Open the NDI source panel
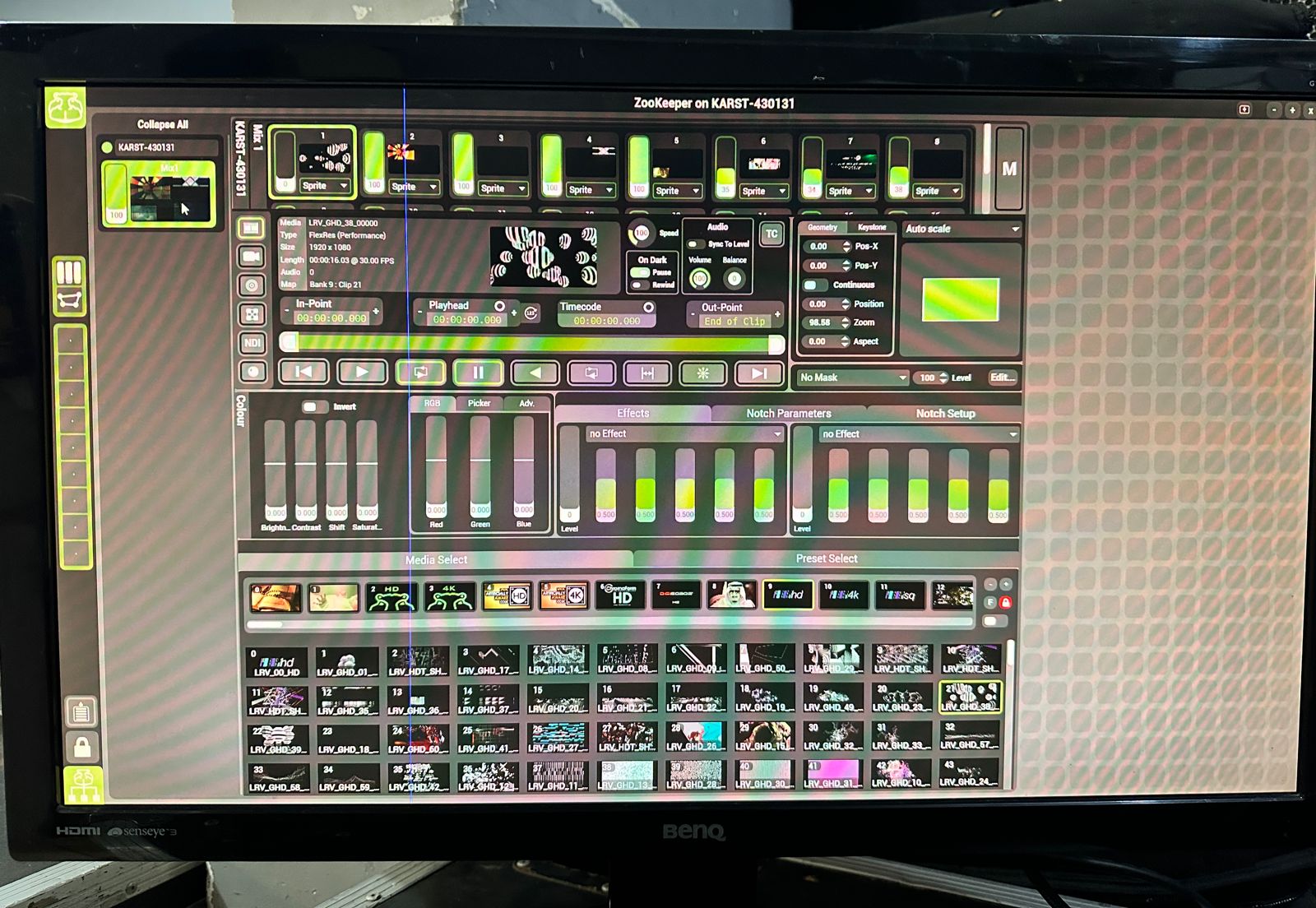Image resolution: width=1316 pixels, height=908 pixels. pos(252,342)
